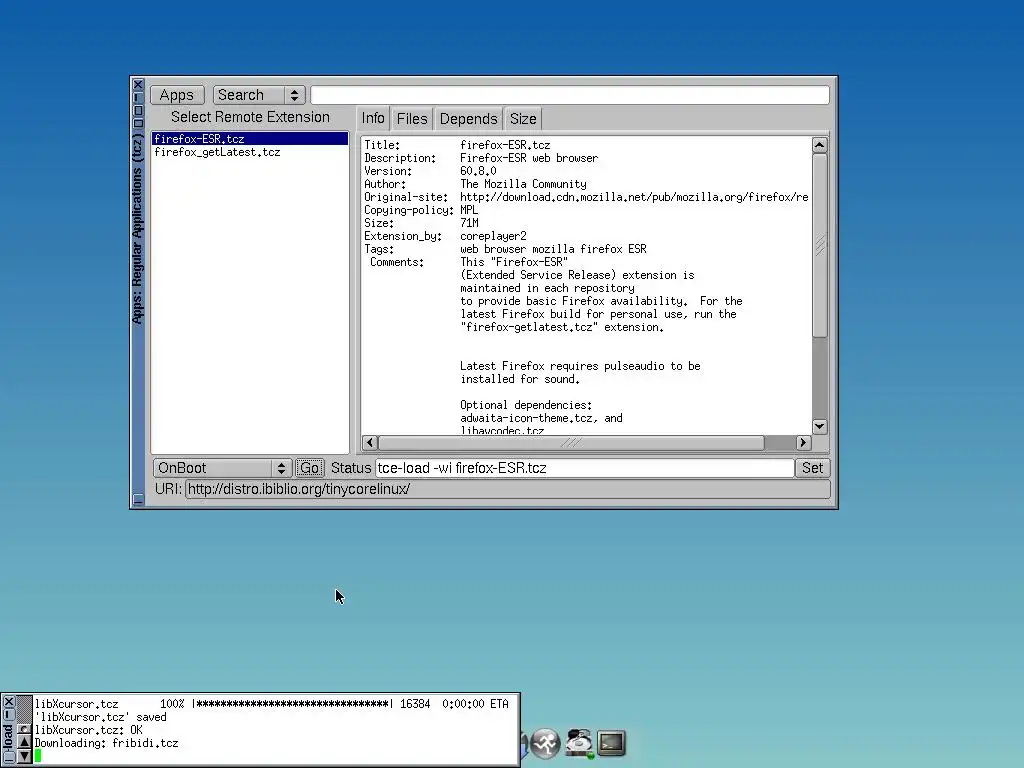
Task: Click the size value 71M
Action: [469, 223]
